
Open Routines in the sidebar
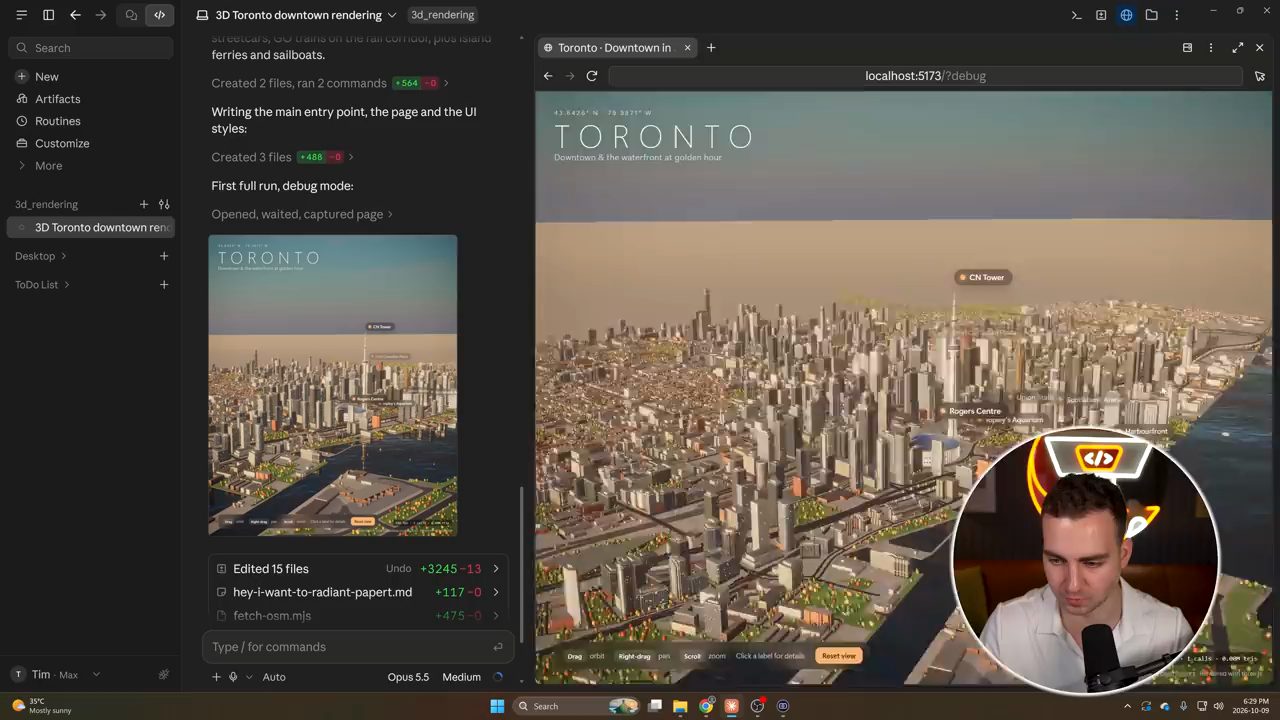click(x=57, y=121)
